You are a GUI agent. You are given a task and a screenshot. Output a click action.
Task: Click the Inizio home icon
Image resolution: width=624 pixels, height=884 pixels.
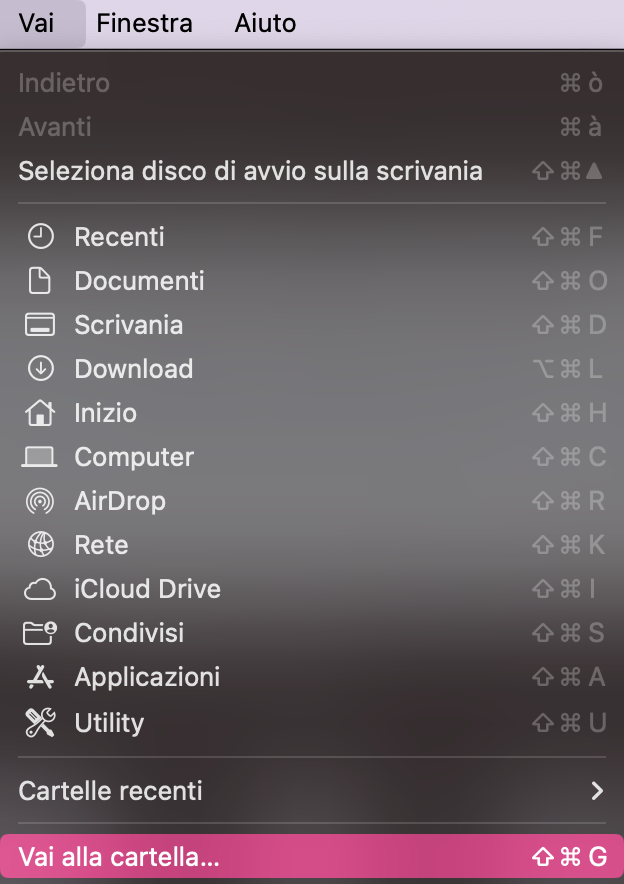pyautogui.click(x=40, y=413)
